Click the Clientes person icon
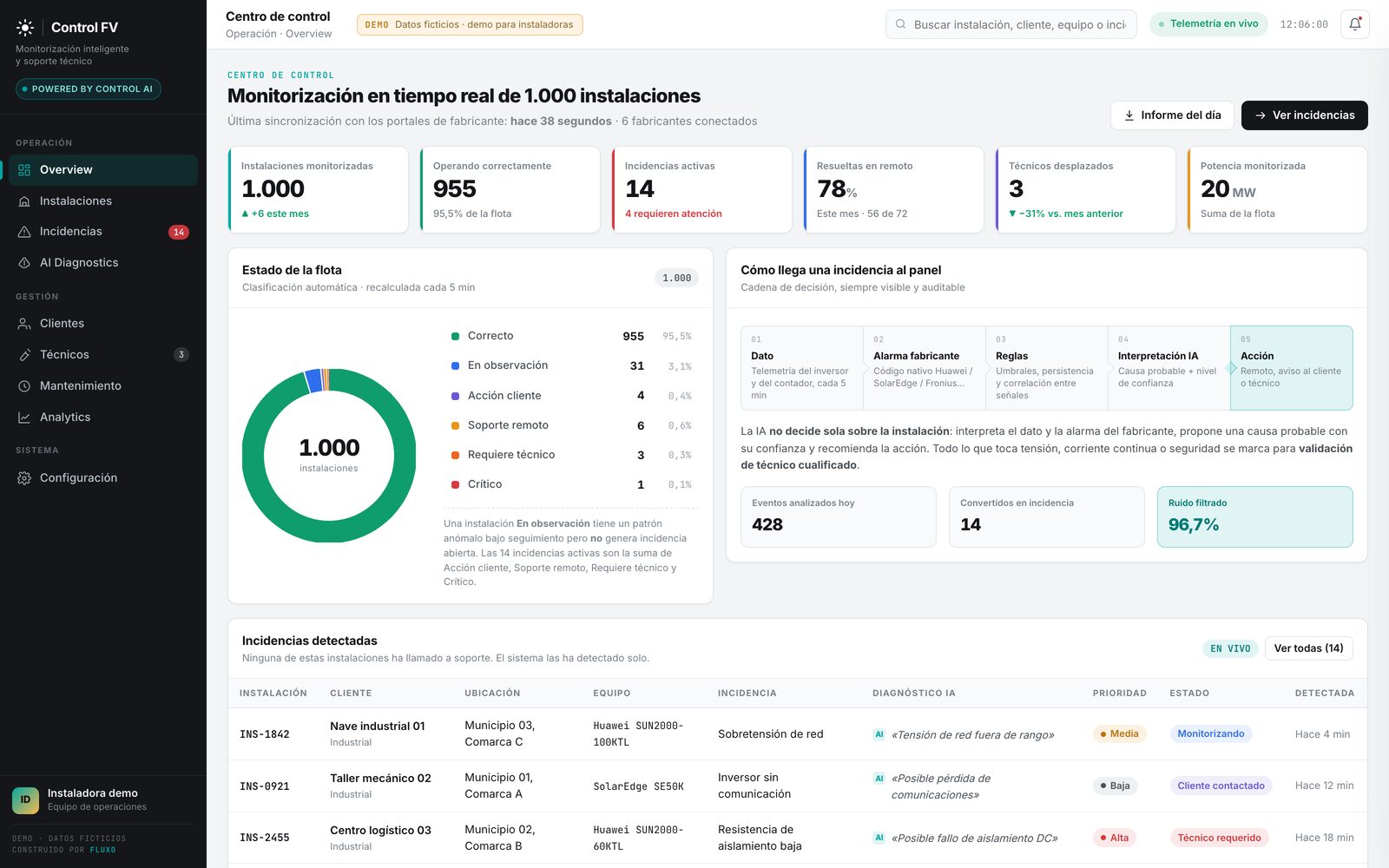This screenshot has width=1389, height=868. point(24,324)
